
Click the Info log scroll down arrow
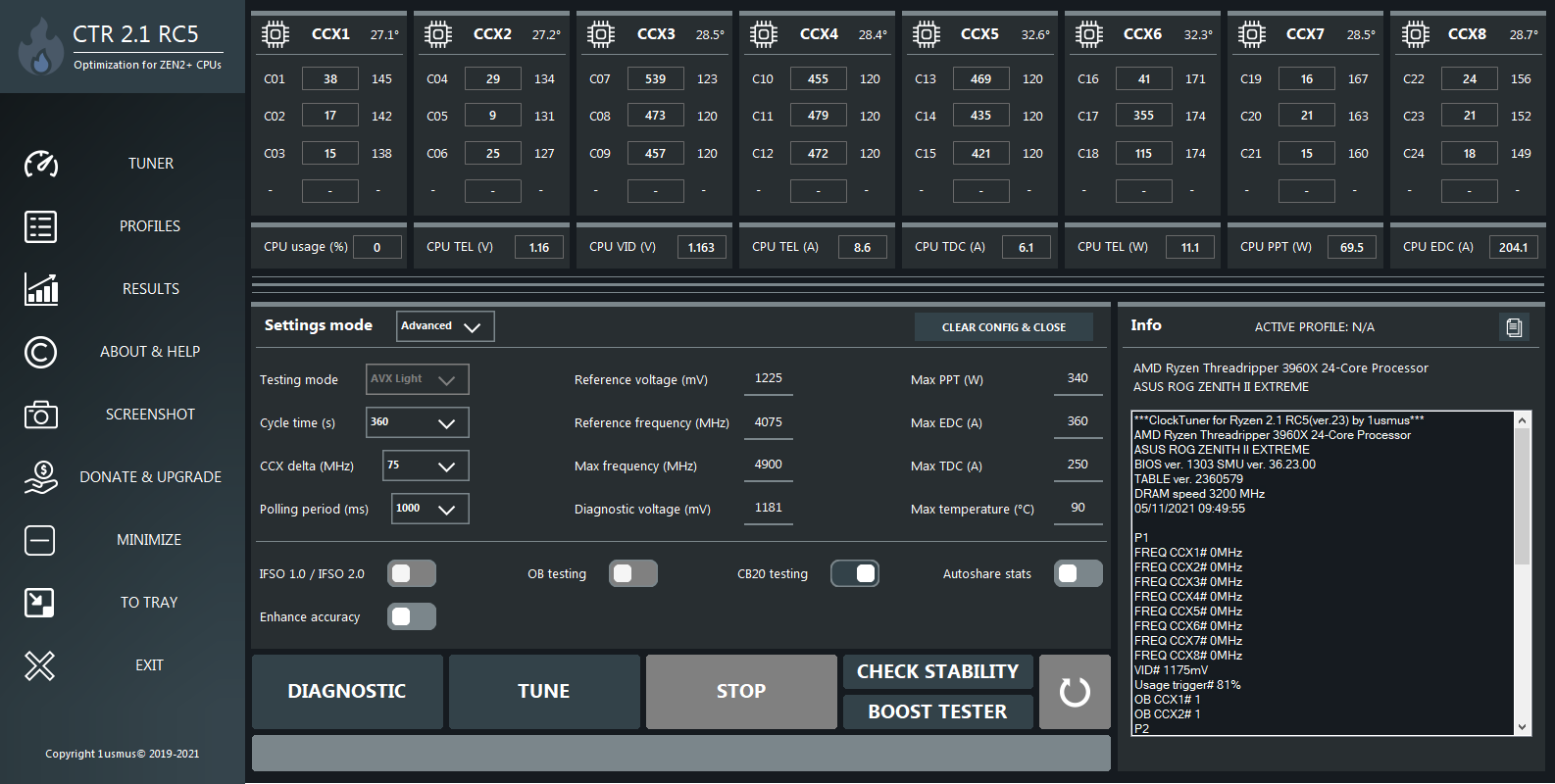pyautogui.click(x=1522, y=727)
